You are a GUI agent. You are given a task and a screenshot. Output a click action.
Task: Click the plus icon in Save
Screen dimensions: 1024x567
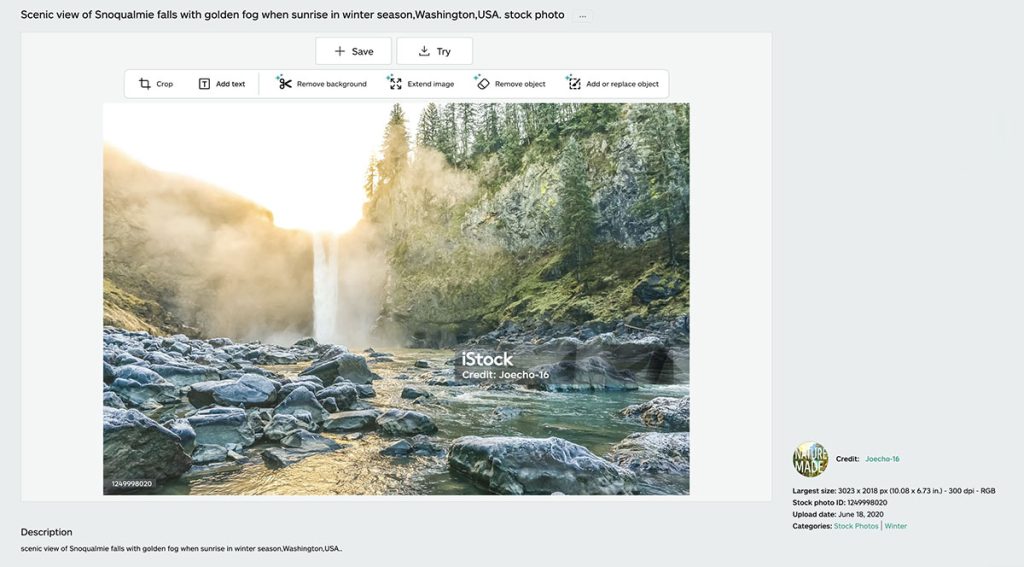pos(340,51)
